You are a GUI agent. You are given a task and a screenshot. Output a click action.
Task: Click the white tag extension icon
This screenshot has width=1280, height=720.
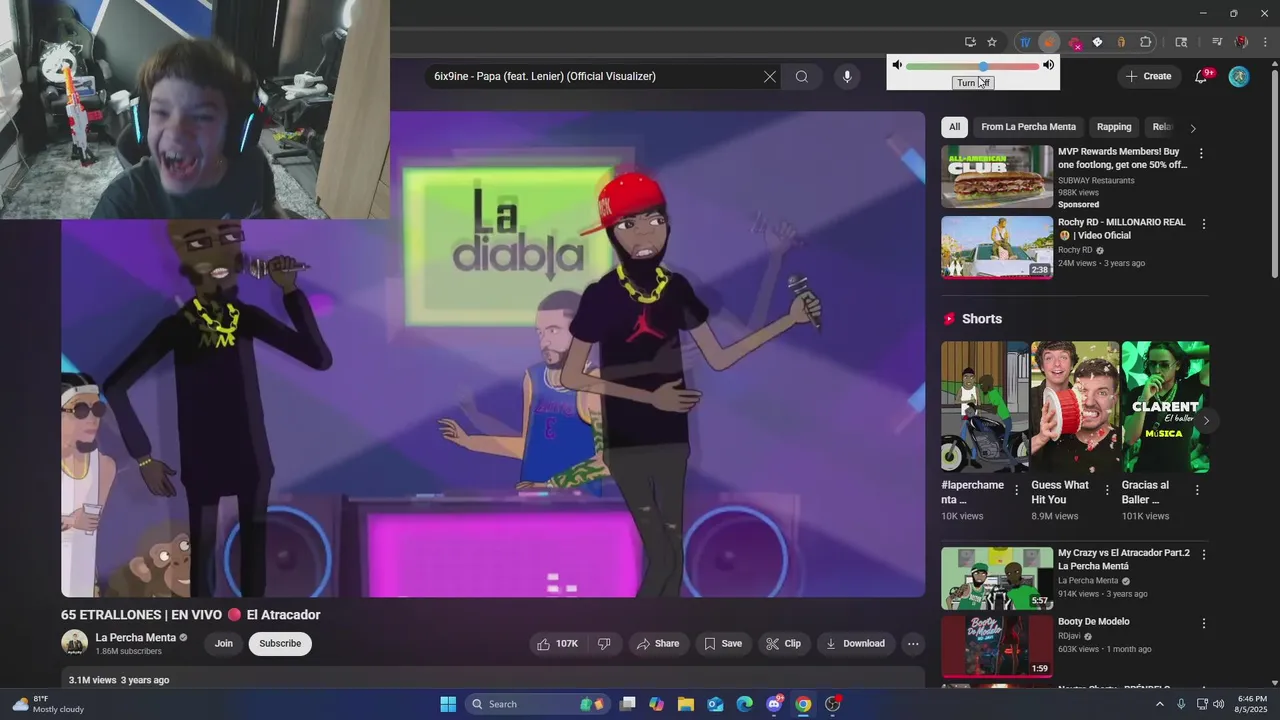point(1097,42)
